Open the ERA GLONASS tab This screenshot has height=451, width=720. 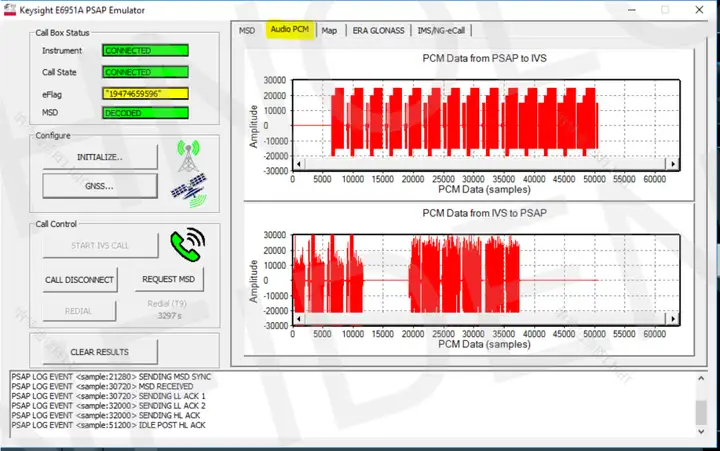(378, 30)
